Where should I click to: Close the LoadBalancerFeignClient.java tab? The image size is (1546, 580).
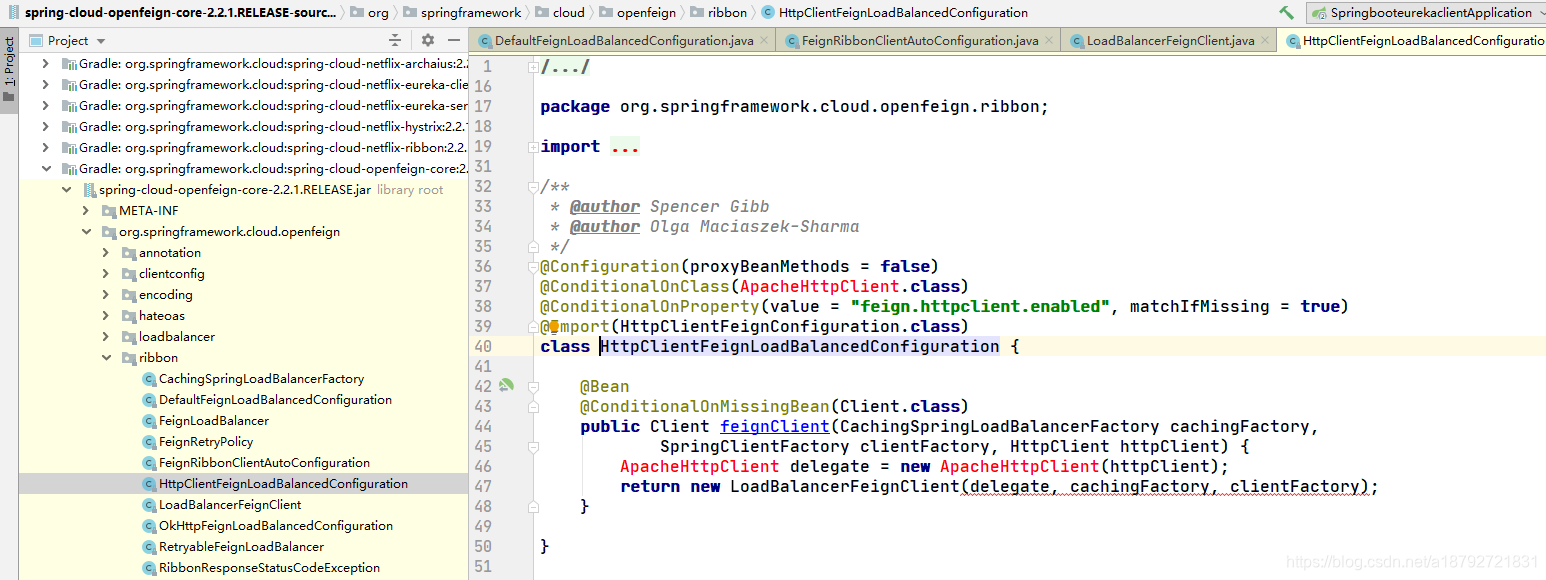tap(1265, 41)
